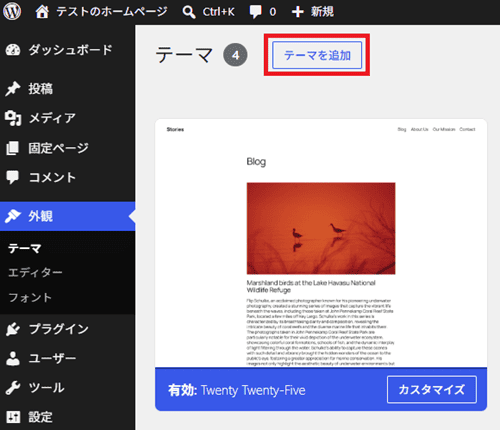Click the WordPress logo icon
This screenshot has height=430, width=500.
click(12, 11)
